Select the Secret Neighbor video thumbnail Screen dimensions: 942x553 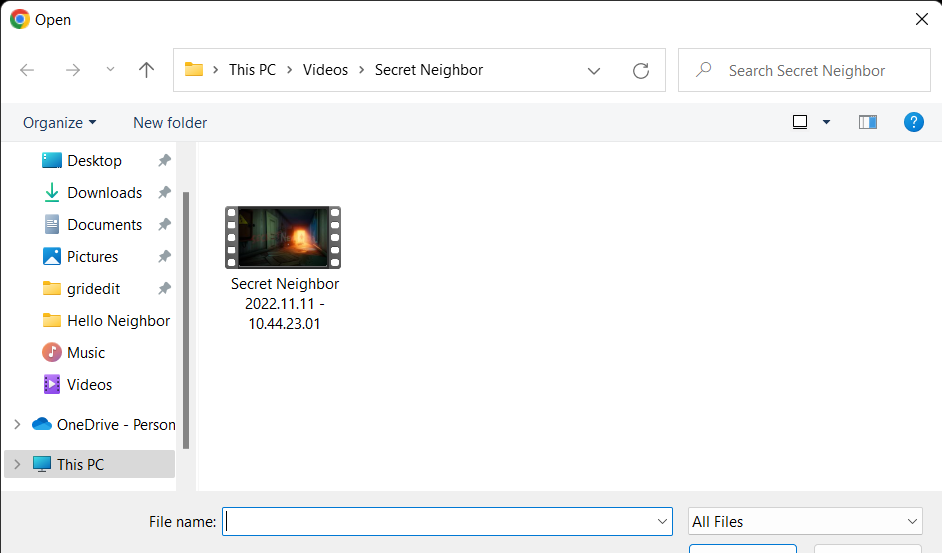283,238
